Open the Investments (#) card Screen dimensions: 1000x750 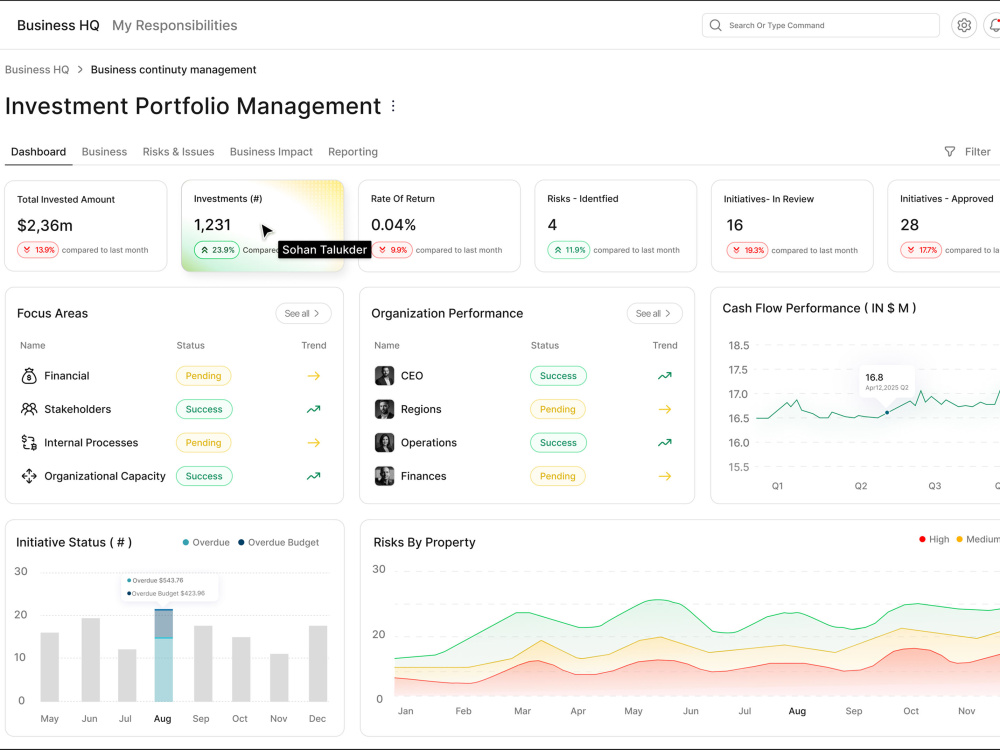pos(263,226)
